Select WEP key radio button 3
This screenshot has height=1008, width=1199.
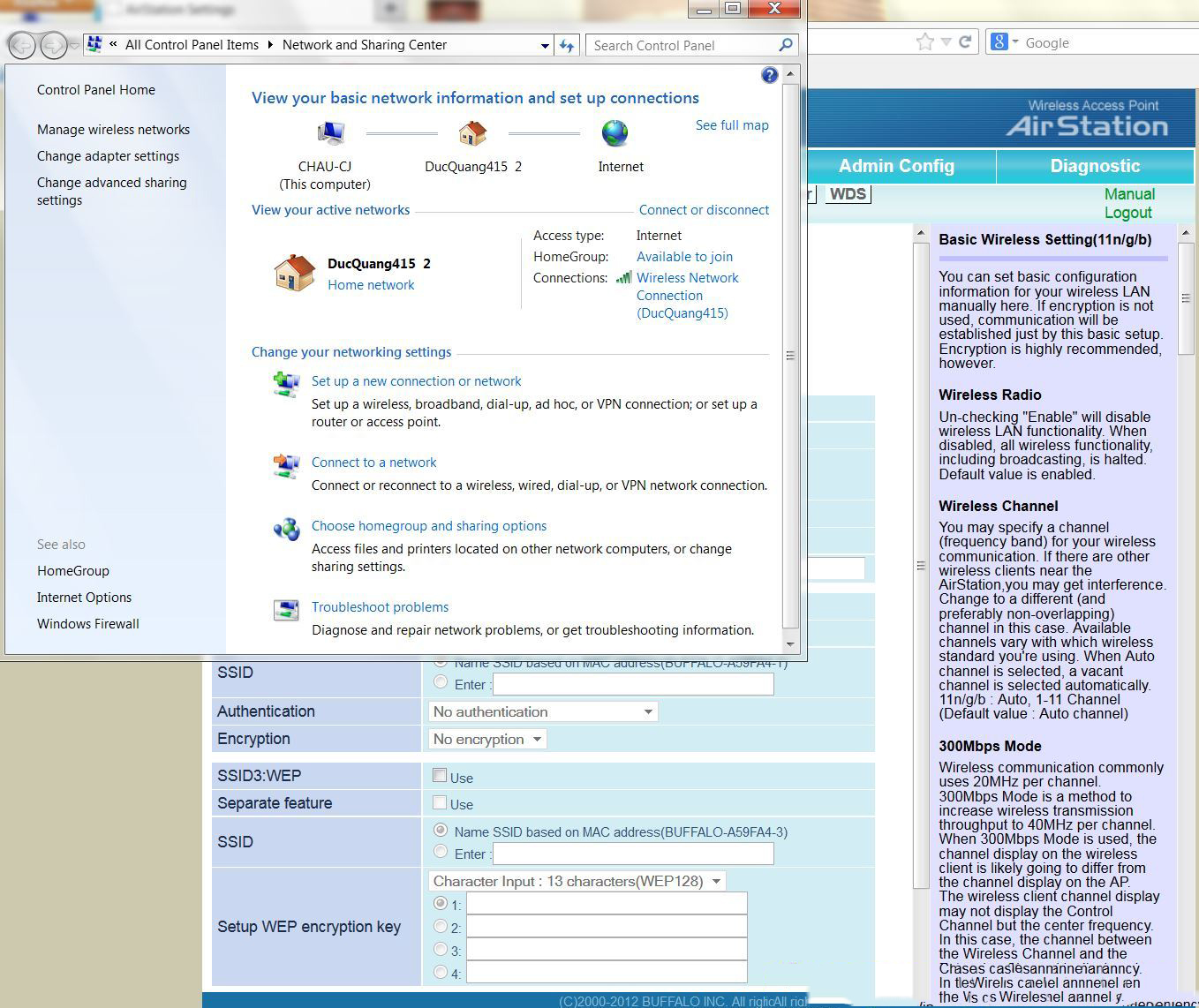[440, 949]
